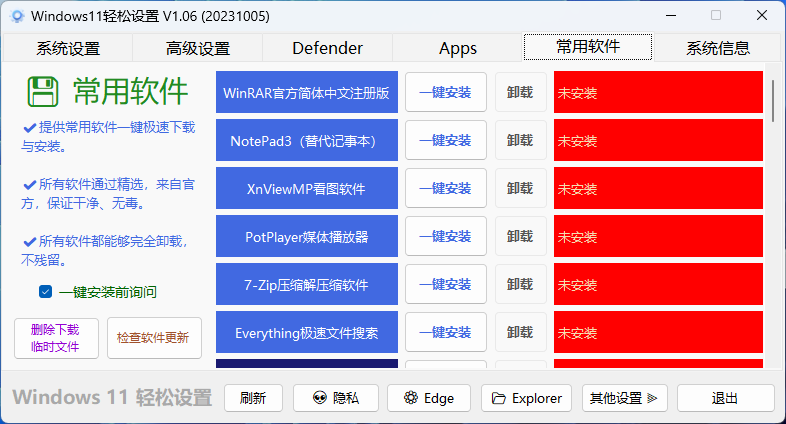
Task: Open Explorer settings button
Action: click(526, 398)
